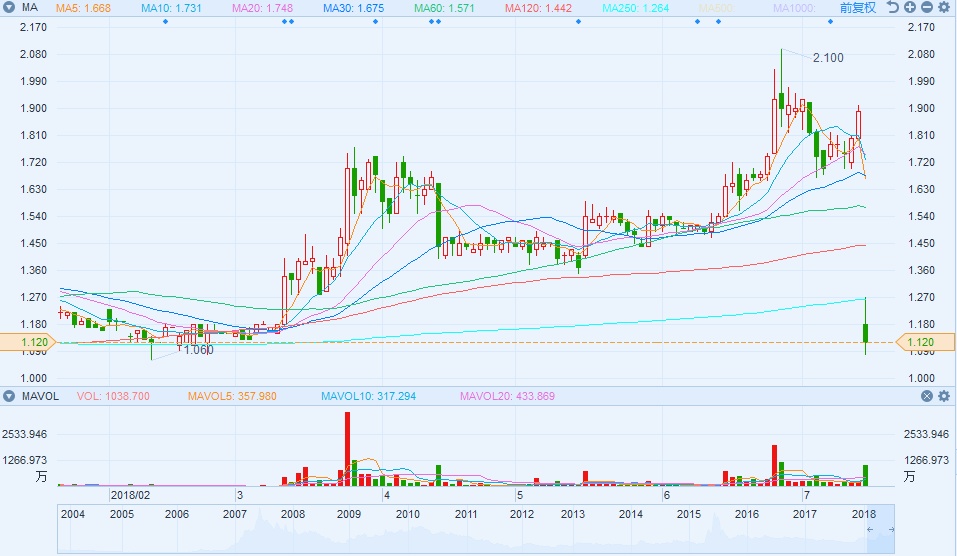Open MAVOL panel settings gear
The image size is (957, 556).
coord(944,396)
